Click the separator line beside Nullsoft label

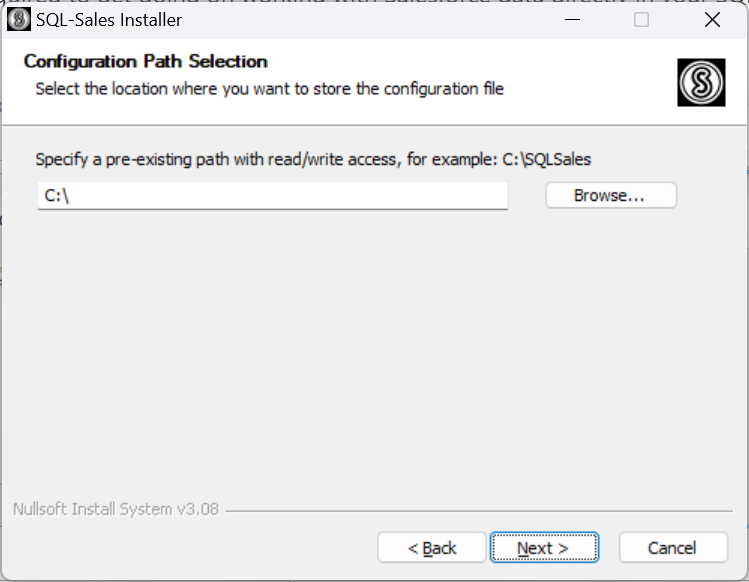(479, 511)
